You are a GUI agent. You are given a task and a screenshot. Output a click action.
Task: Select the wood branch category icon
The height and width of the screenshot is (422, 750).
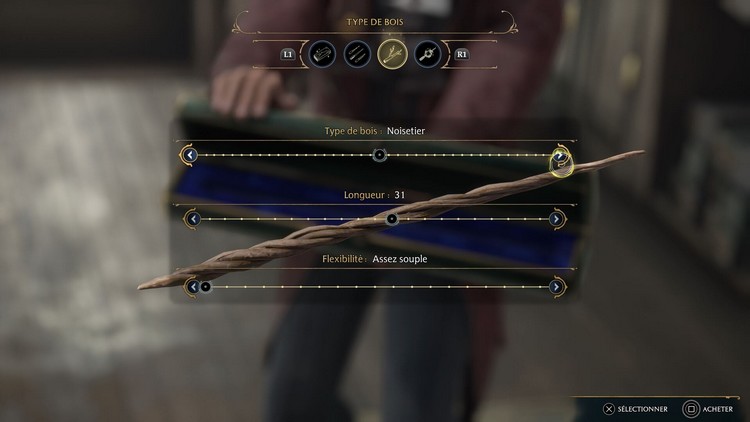[392, 54]
